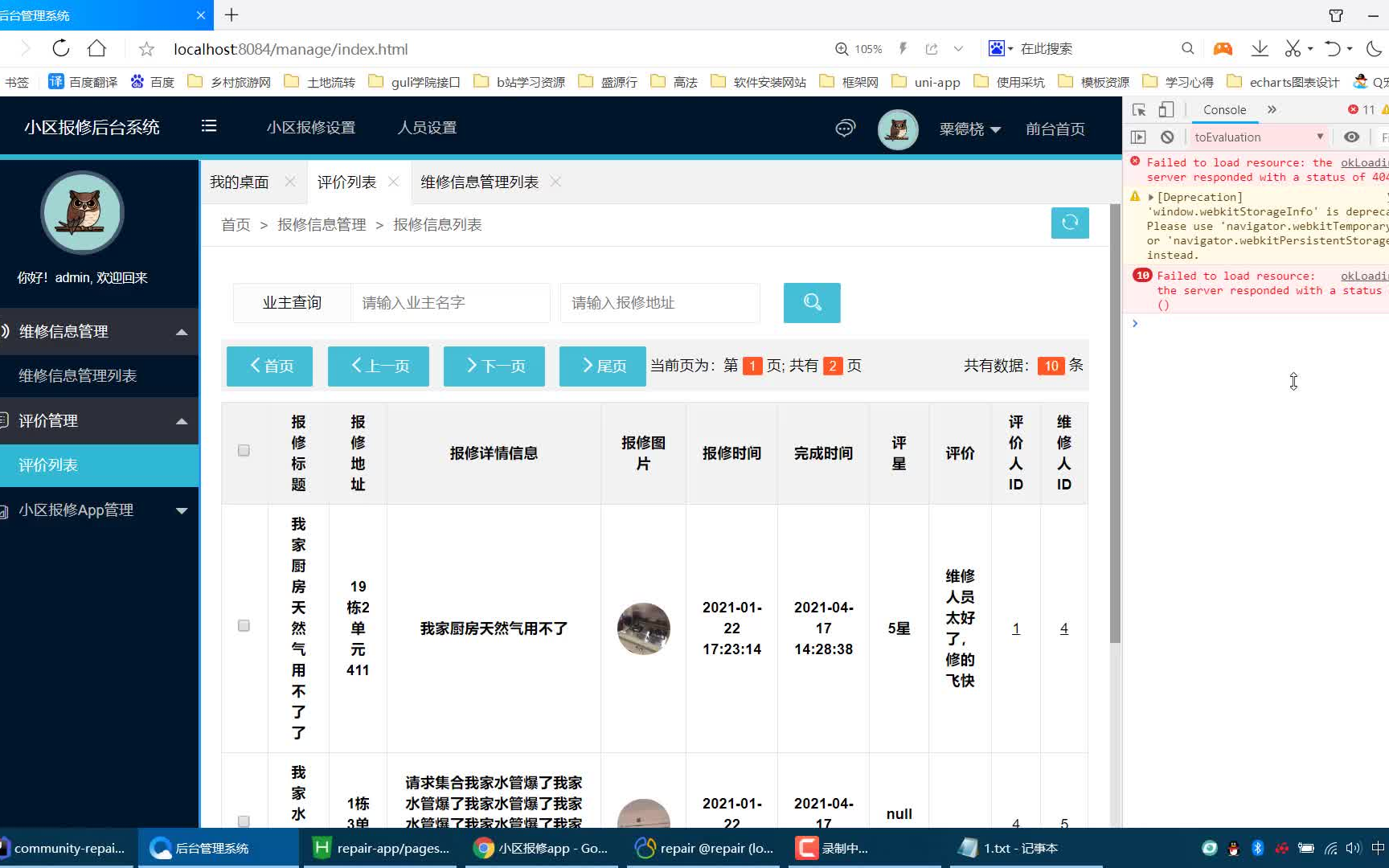Click the night mode moon icon

1375,49
